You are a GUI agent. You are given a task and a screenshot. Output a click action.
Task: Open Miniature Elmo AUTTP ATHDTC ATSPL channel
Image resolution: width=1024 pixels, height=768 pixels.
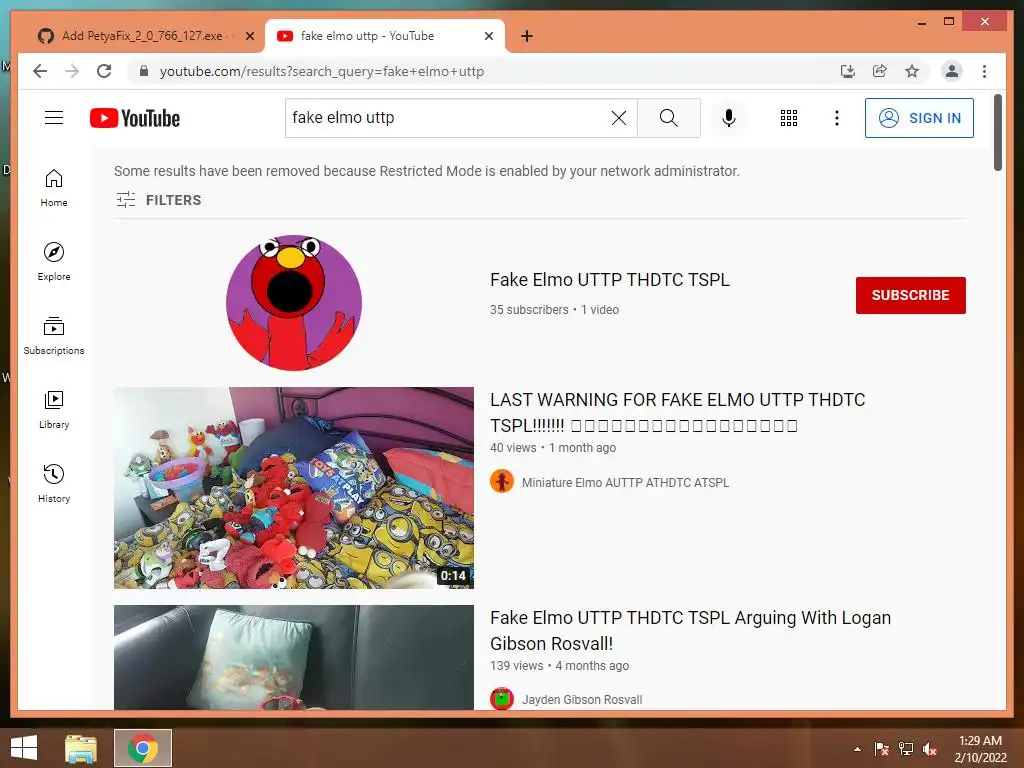click(625, 483)
